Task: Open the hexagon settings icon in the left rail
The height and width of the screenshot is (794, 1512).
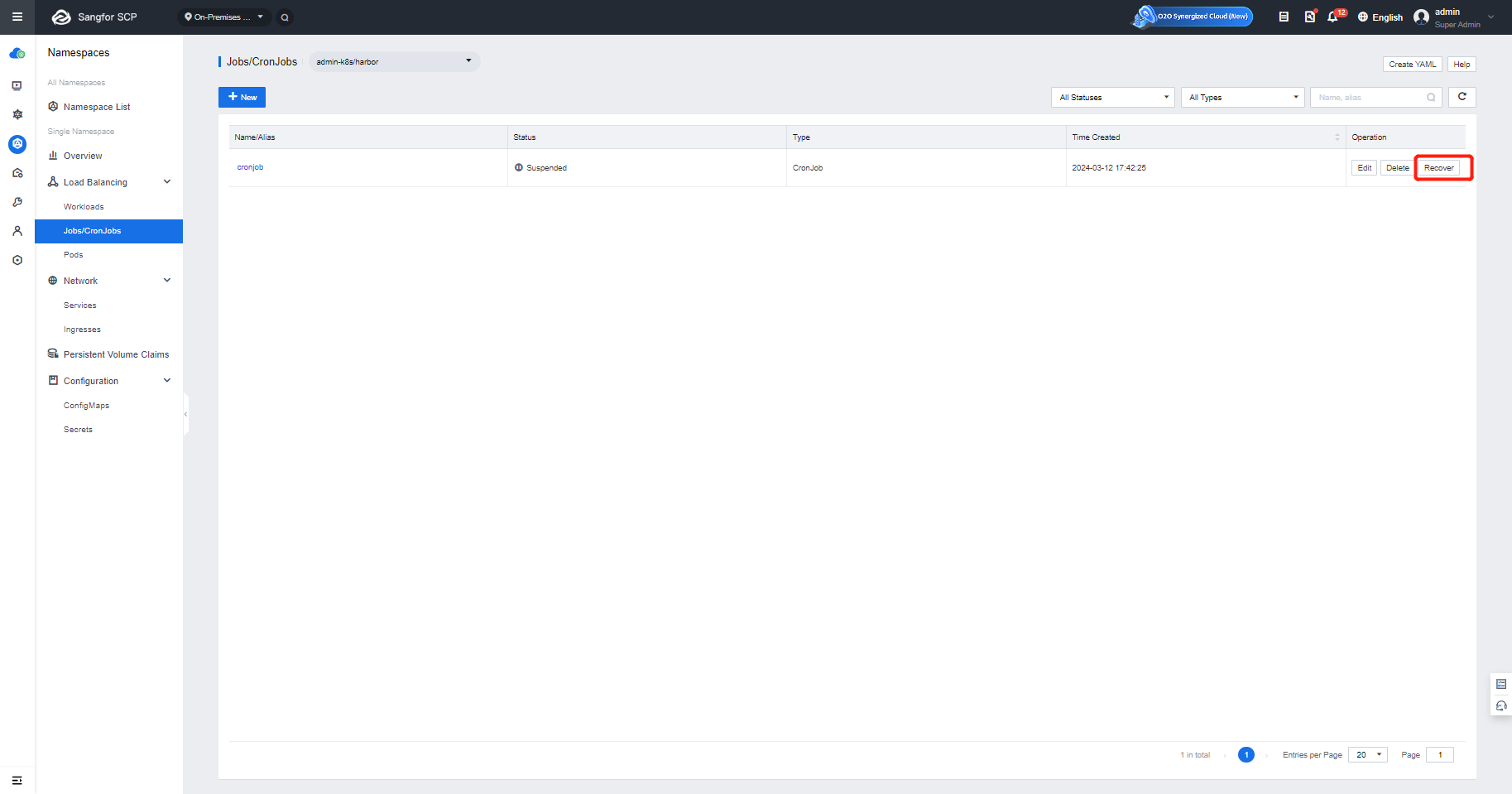Action: [x=17, y=260]
